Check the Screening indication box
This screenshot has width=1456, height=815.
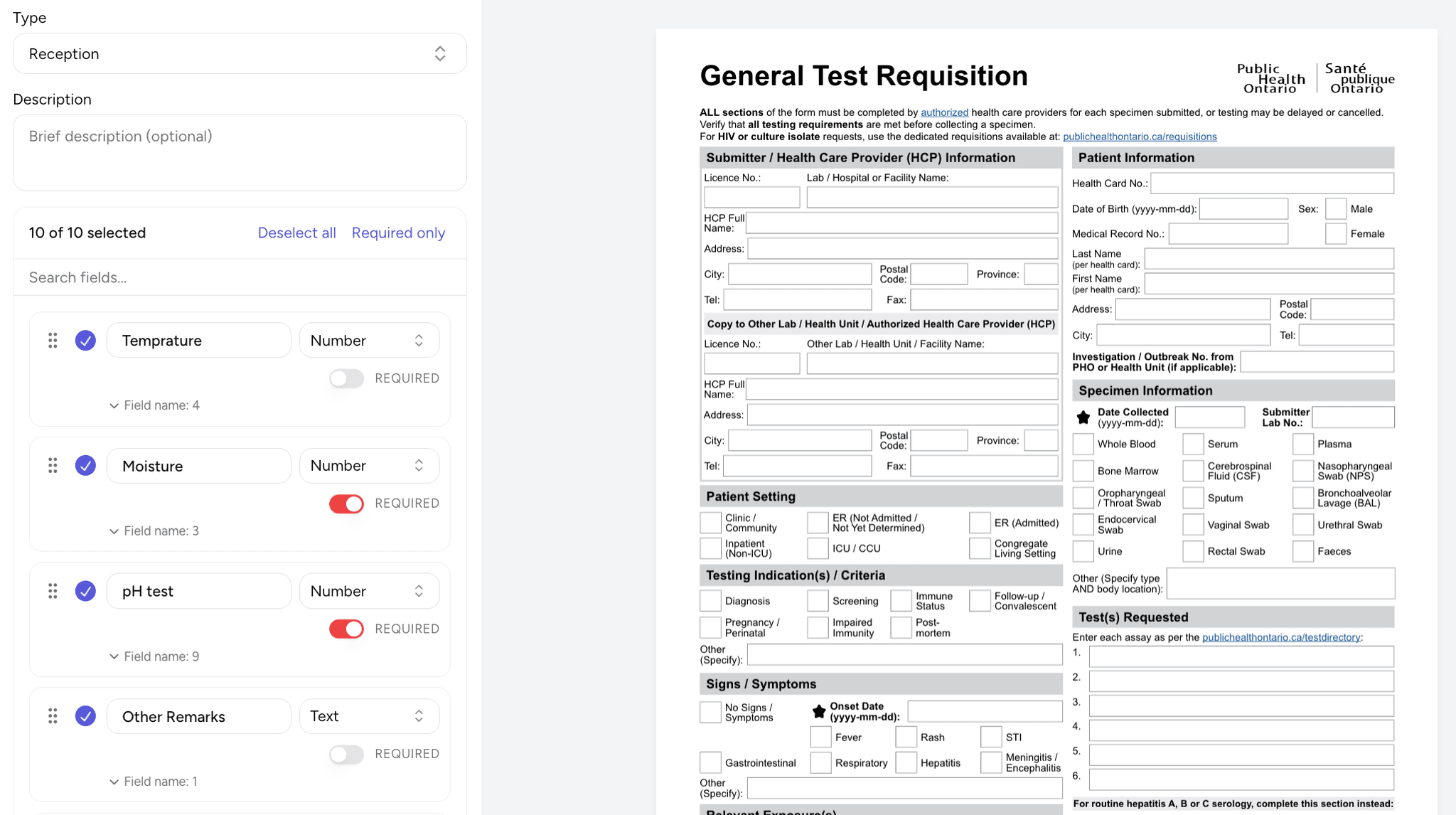tap(818, 601)
